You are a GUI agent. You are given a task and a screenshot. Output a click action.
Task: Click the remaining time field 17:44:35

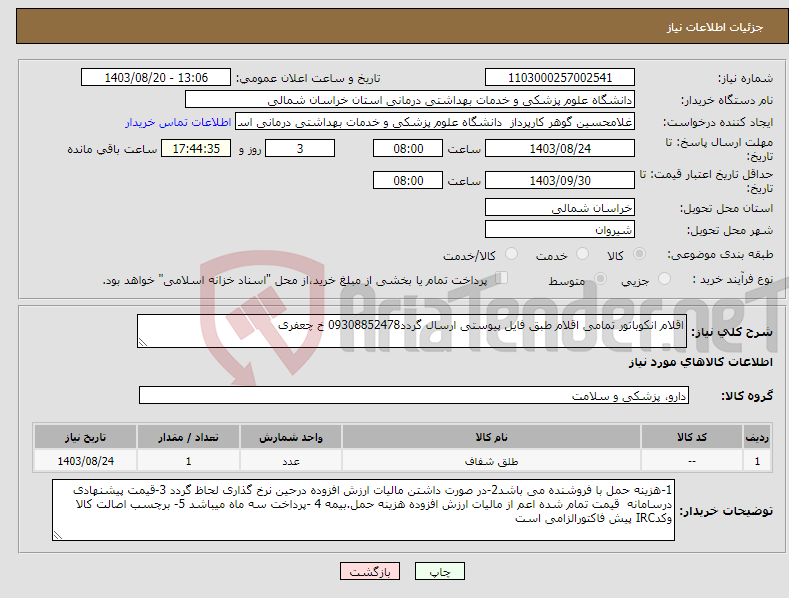coord(196,148)
